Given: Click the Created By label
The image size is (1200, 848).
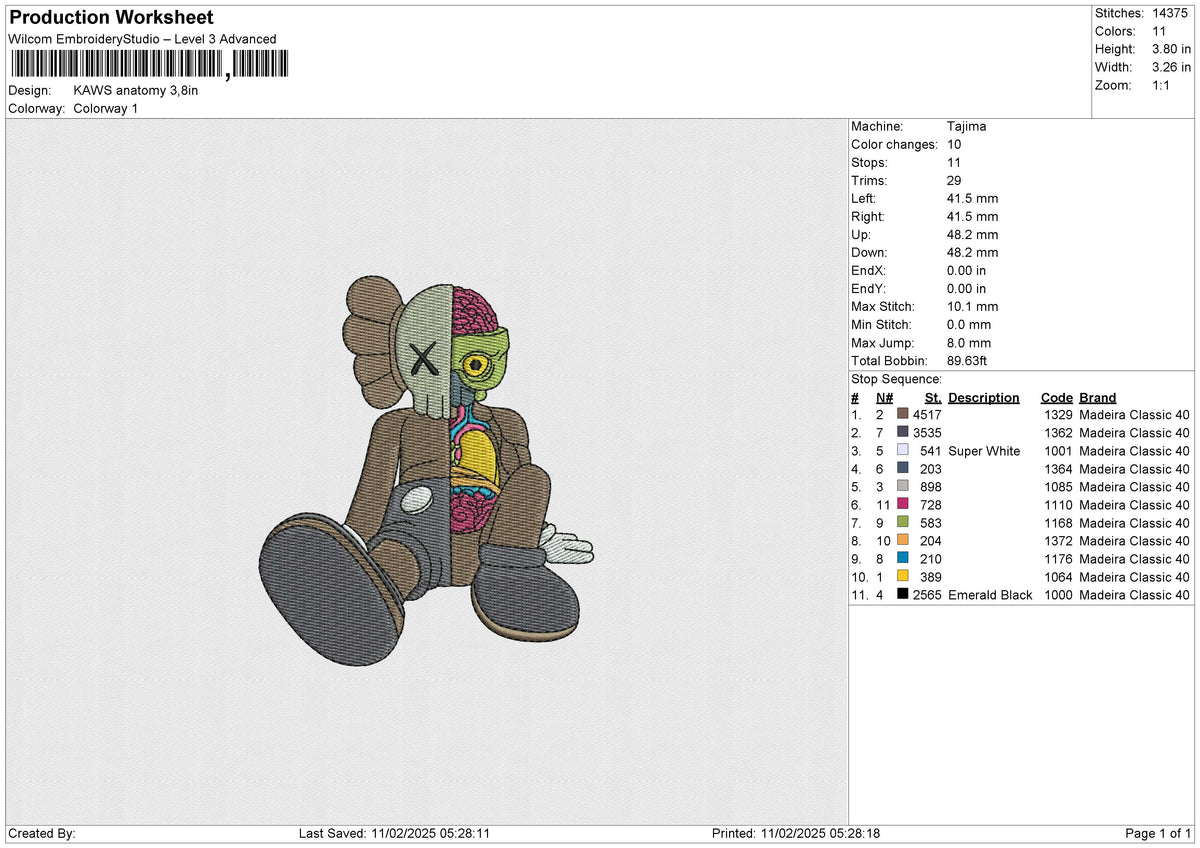Looking at the screenshot, I should click(x=42, y=833).
